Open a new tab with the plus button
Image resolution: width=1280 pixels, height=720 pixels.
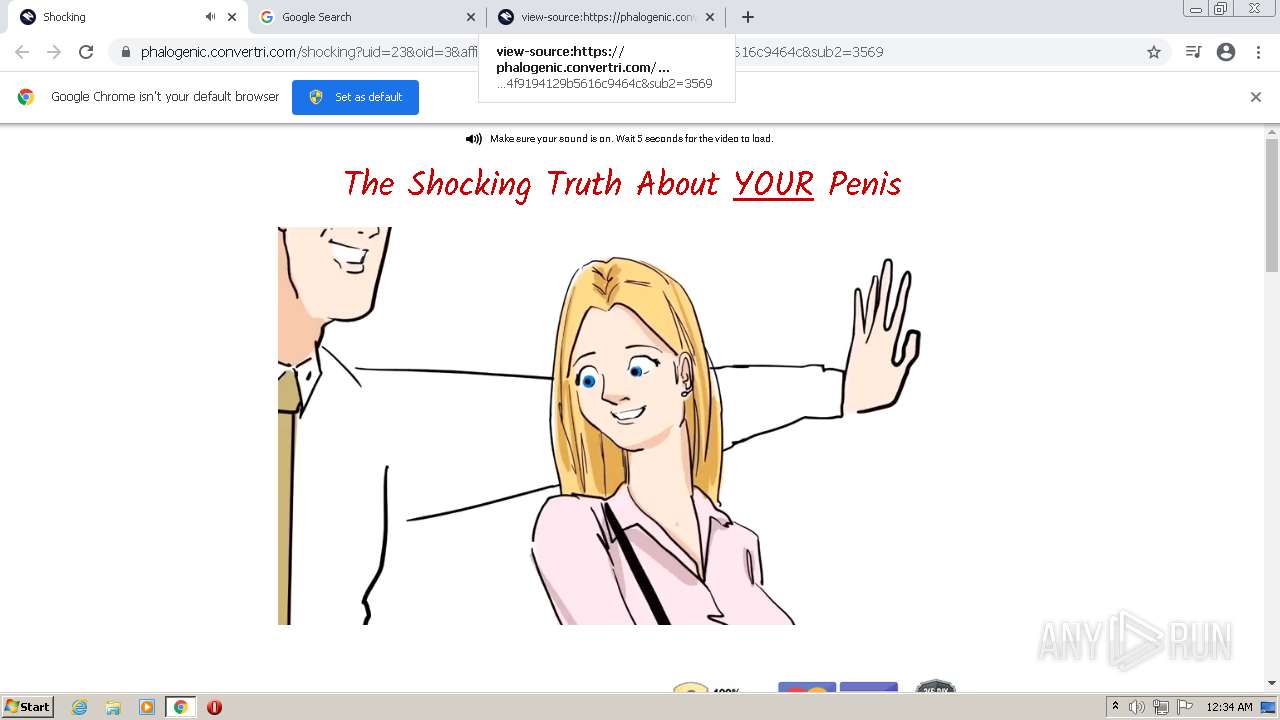[x=748, y=17]
